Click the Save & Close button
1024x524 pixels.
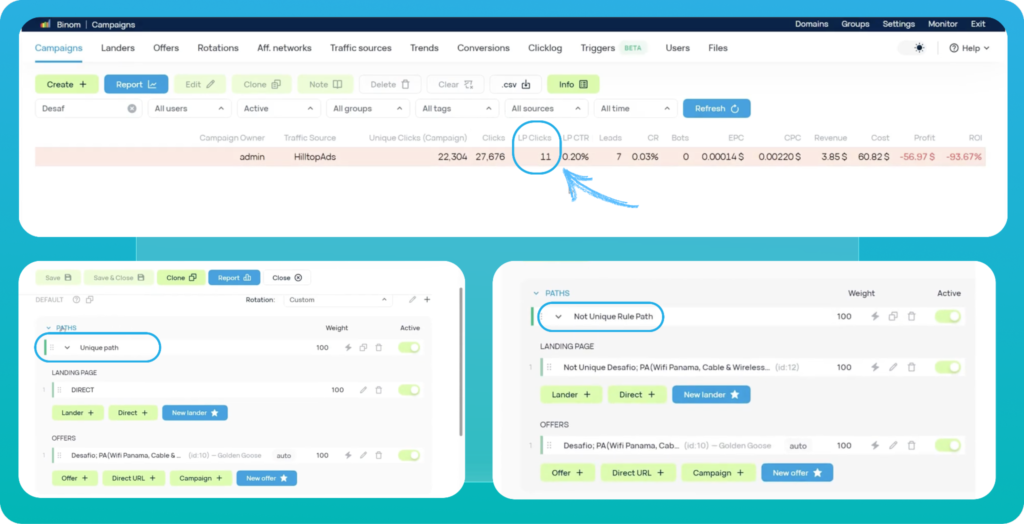pos(118,278)
